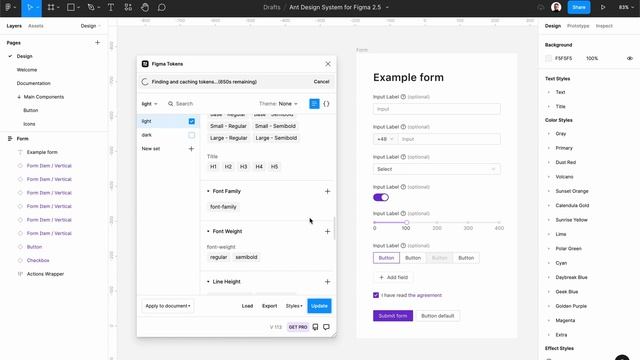Open the feedback icon in plugin footer
Viewport: 640px width, 360px height.
[x=326, y=327]
